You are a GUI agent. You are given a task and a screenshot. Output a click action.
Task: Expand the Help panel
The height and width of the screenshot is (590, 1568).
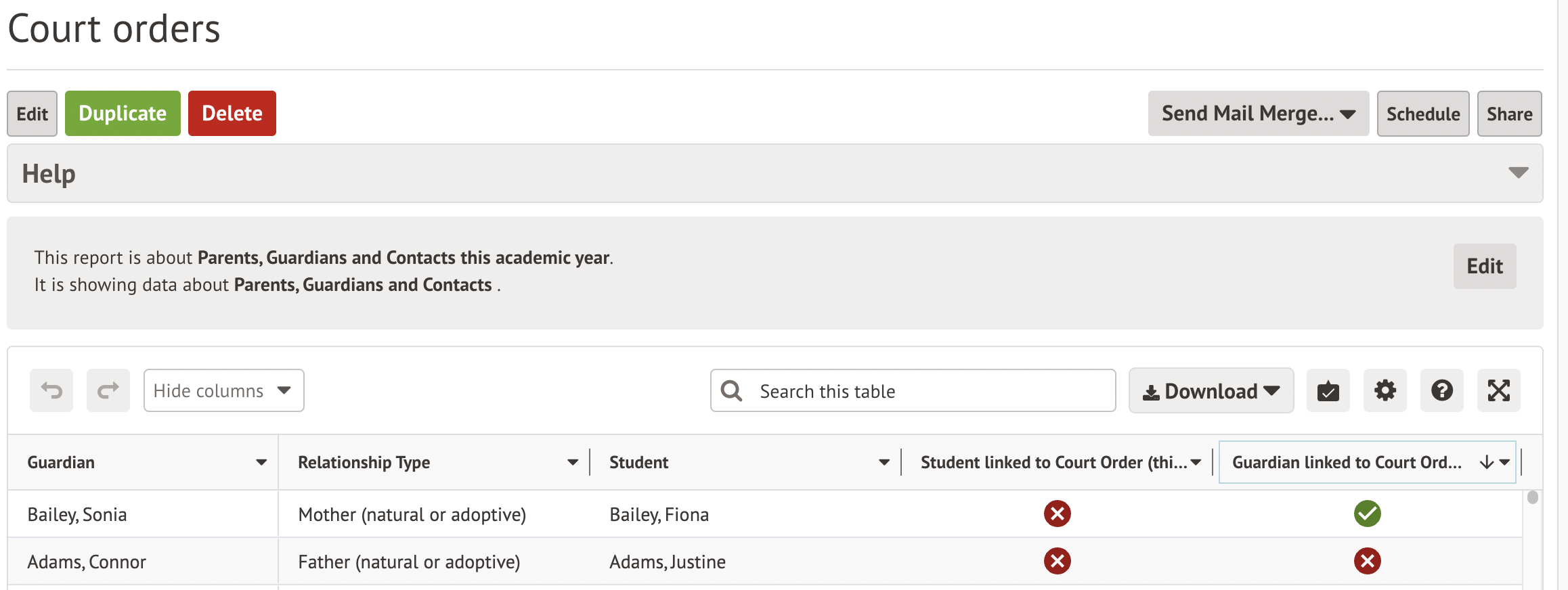(x=1518, y=173)
